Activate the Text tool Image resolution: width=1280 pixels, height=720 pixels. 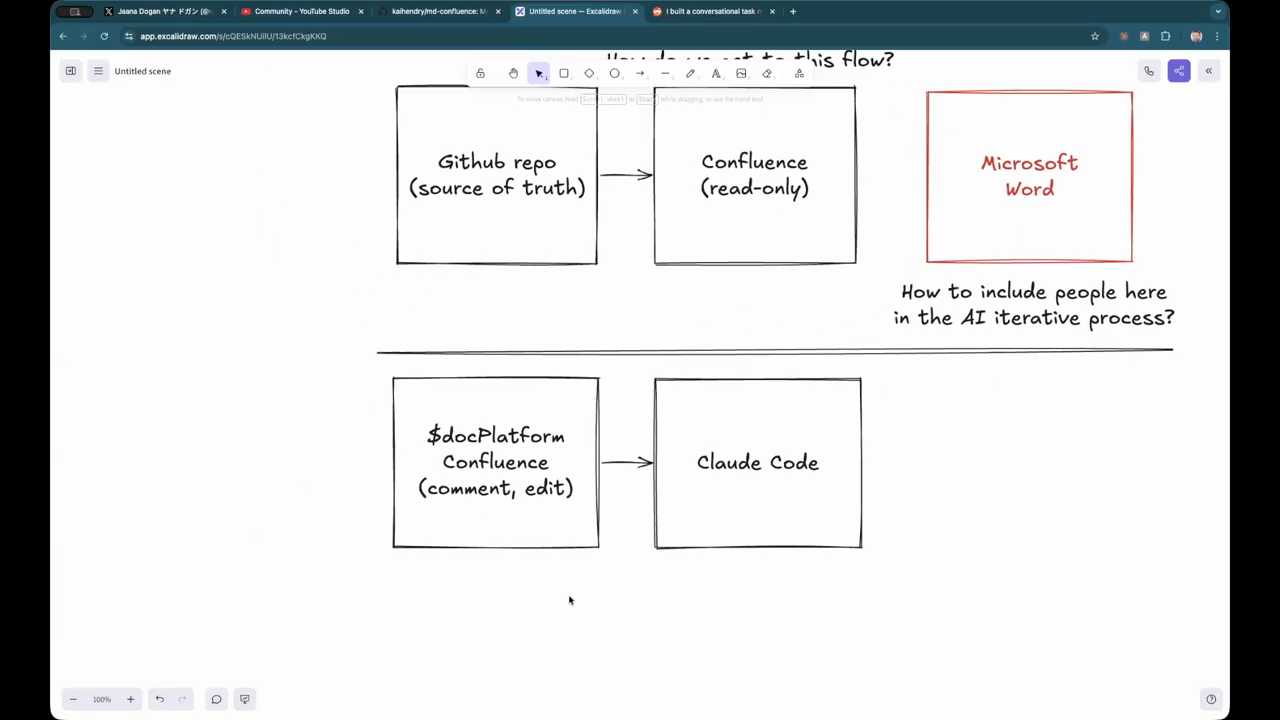point(716,73)
